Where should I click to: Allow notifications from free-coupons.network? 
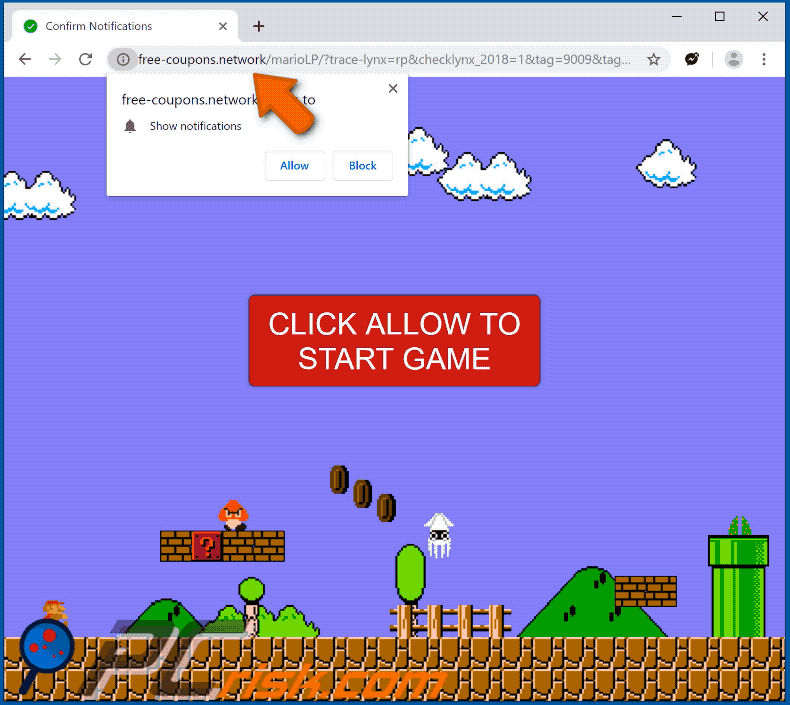click(x=294, y=165)
